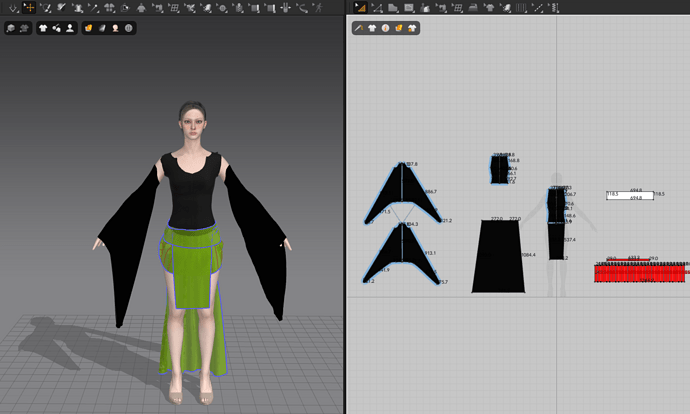
Task: Select the zipper tool in 3D toolbar
Action: click(238, 7)
